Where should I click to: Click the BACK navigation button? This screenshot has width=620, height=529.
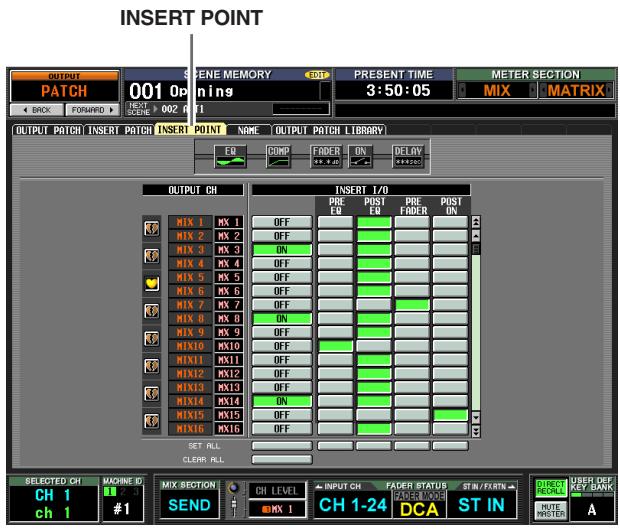pos(37,110)
